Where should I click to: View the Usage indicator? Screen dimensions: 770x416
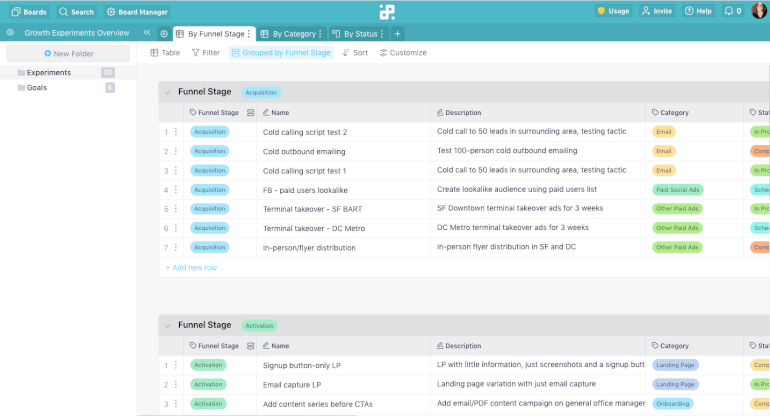tap(613, 11)
